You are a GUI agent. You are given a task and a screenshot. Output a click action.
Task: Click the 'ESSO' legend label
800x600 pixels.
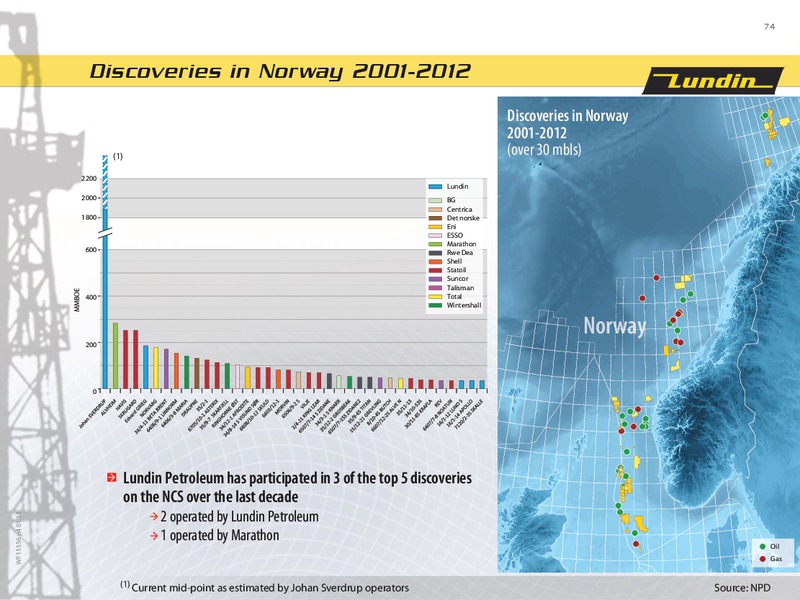tap(455, 235)
